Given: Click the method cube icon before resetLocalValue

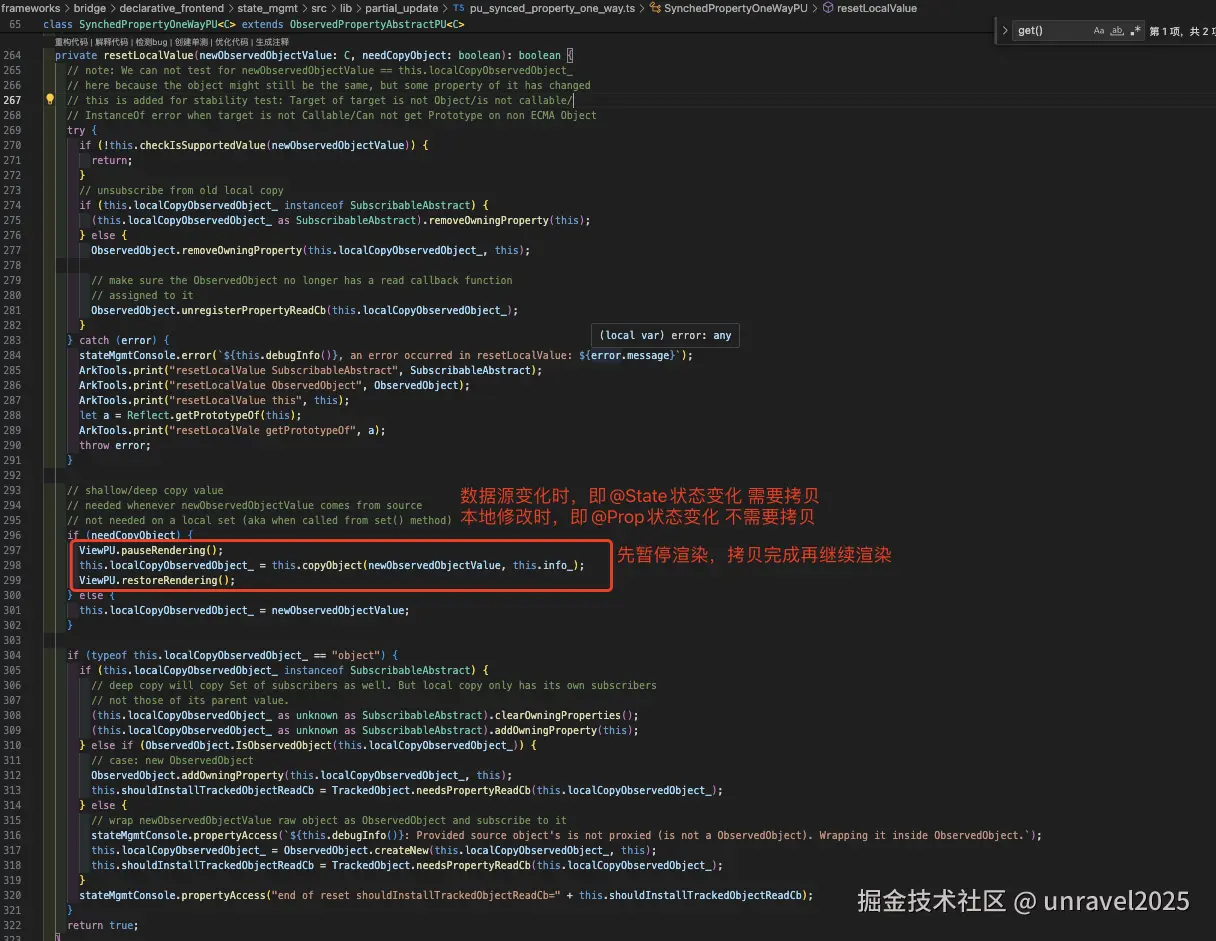Looking at the screenshot, I should [827, 8].
